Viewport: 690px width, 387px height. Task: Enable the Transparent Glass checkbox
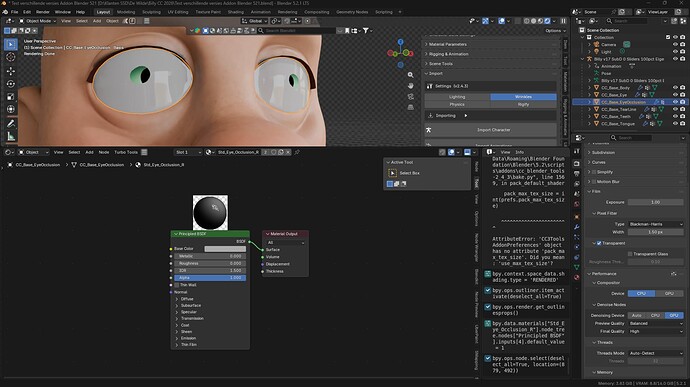[x=630, y=254]
